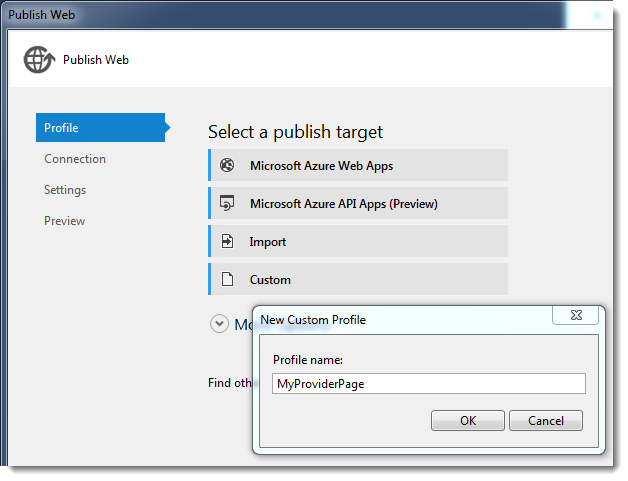The image size is (628, 481).
Task: Select the Custom publish target
Action: (x=358, y=279)
